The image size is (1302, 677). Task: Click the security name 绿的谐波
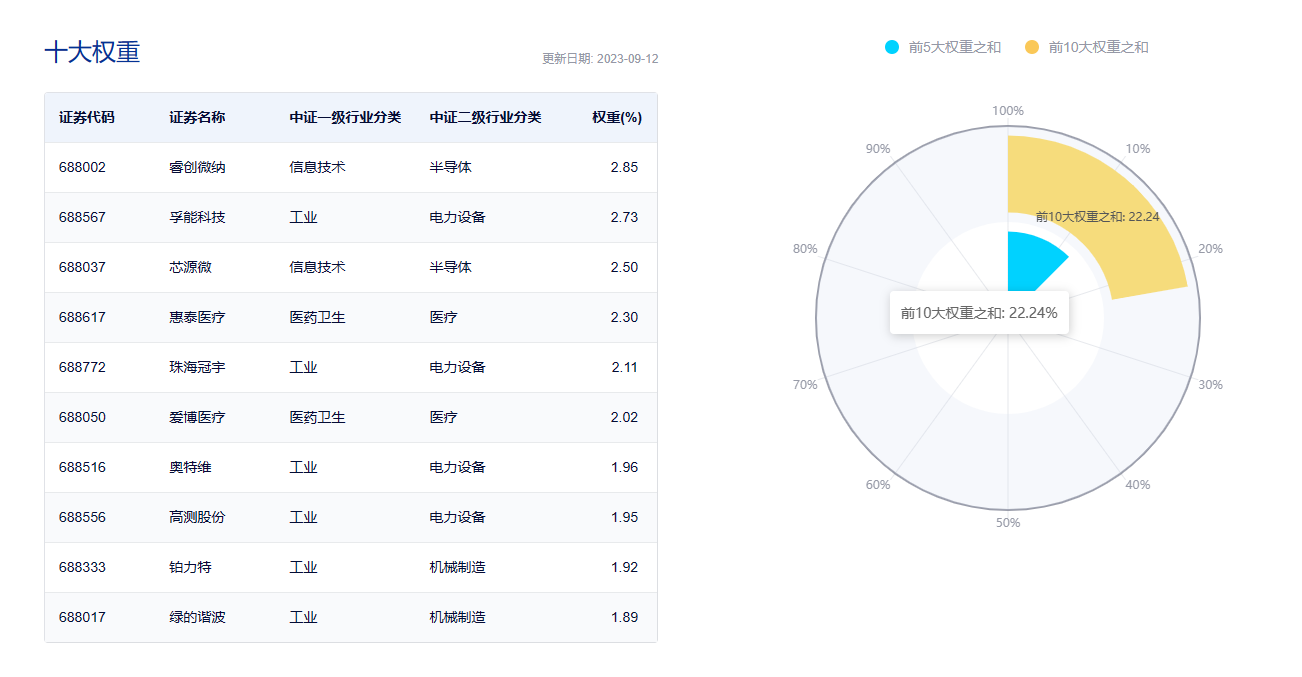tap(197, 617)
